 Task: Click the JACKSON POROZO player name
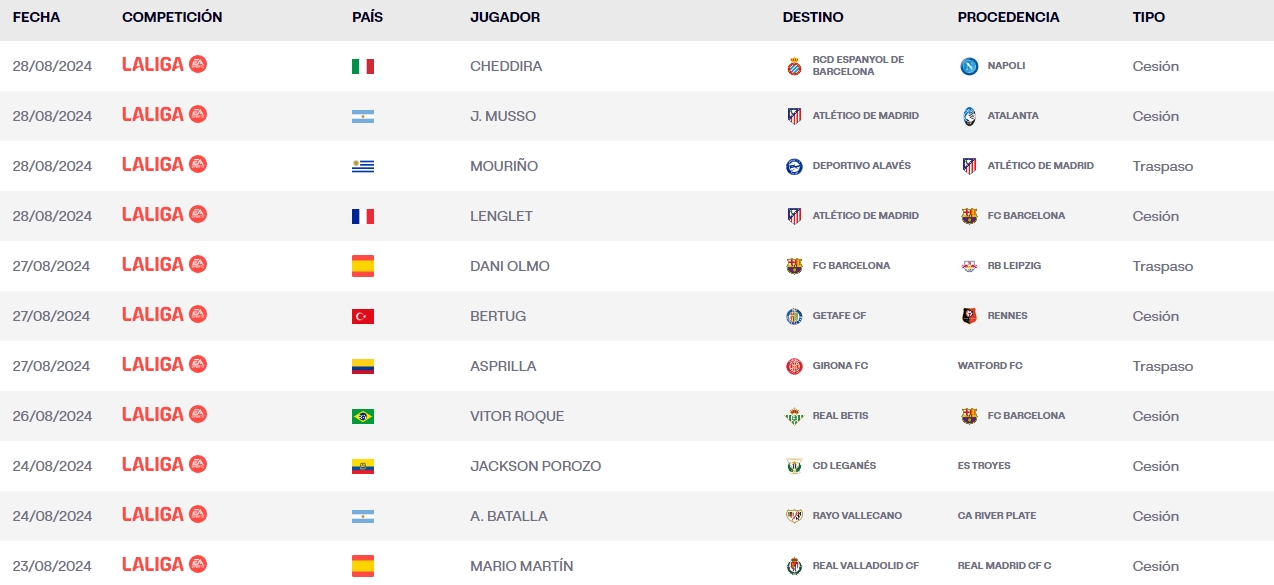tap(535, 466)
